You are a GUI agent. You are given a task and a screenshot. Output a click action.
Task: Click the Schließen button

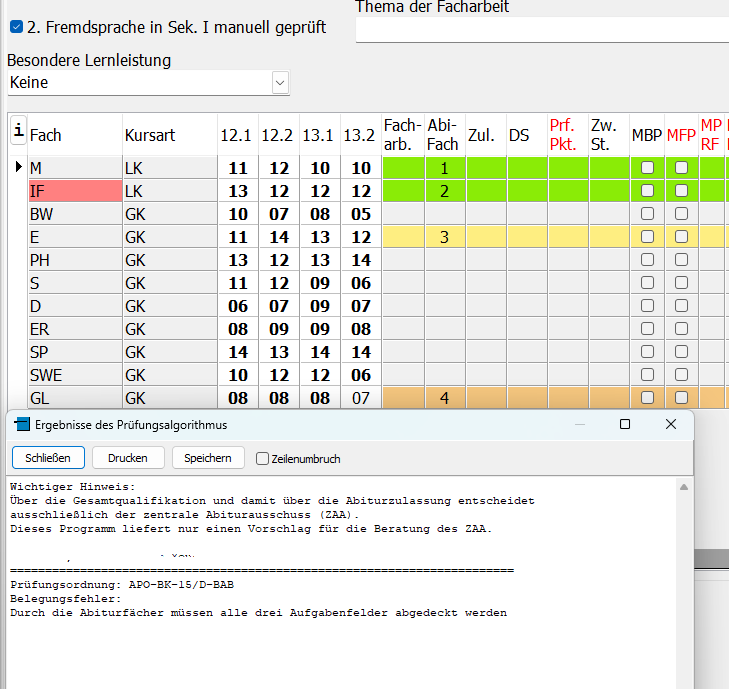coord(48,458)
